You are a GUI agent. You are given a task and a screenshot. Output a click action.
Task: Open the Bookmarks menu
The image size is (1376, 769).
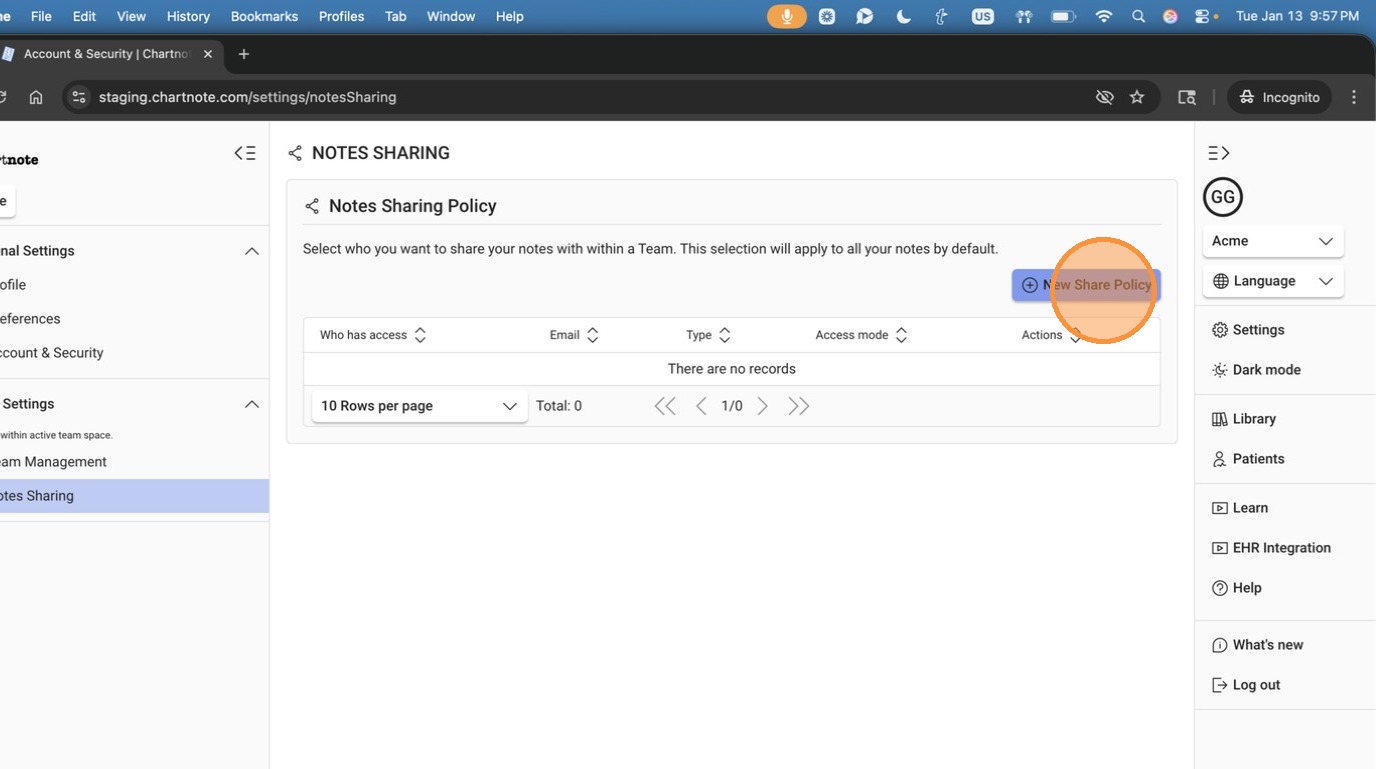pyautogui.click(x=265, y=16)
